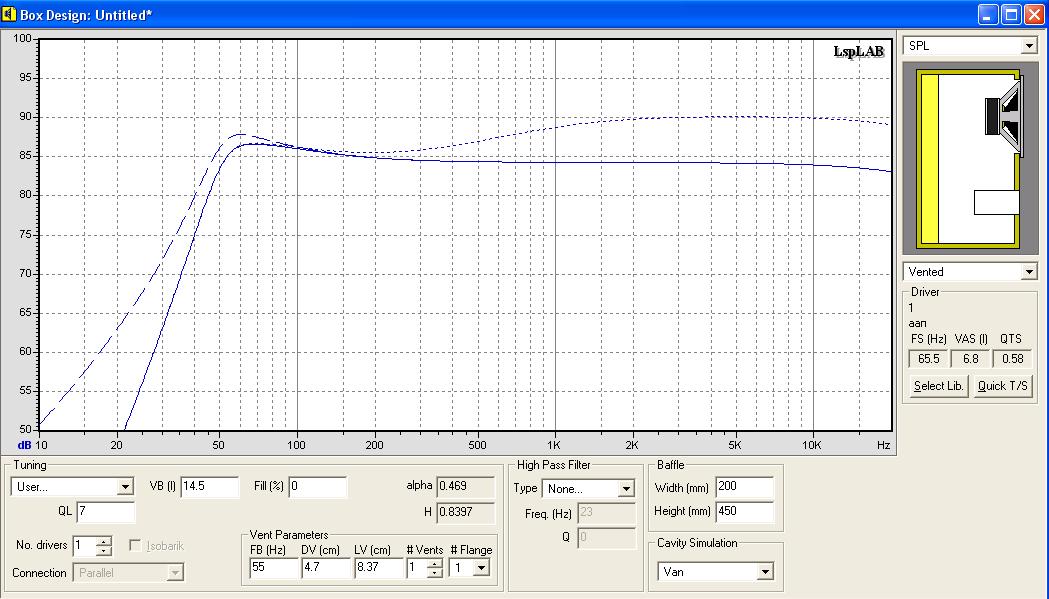Click the Box Design title bar icon
This screenshot has height=599, width=1049.
[x=9, y=14]
